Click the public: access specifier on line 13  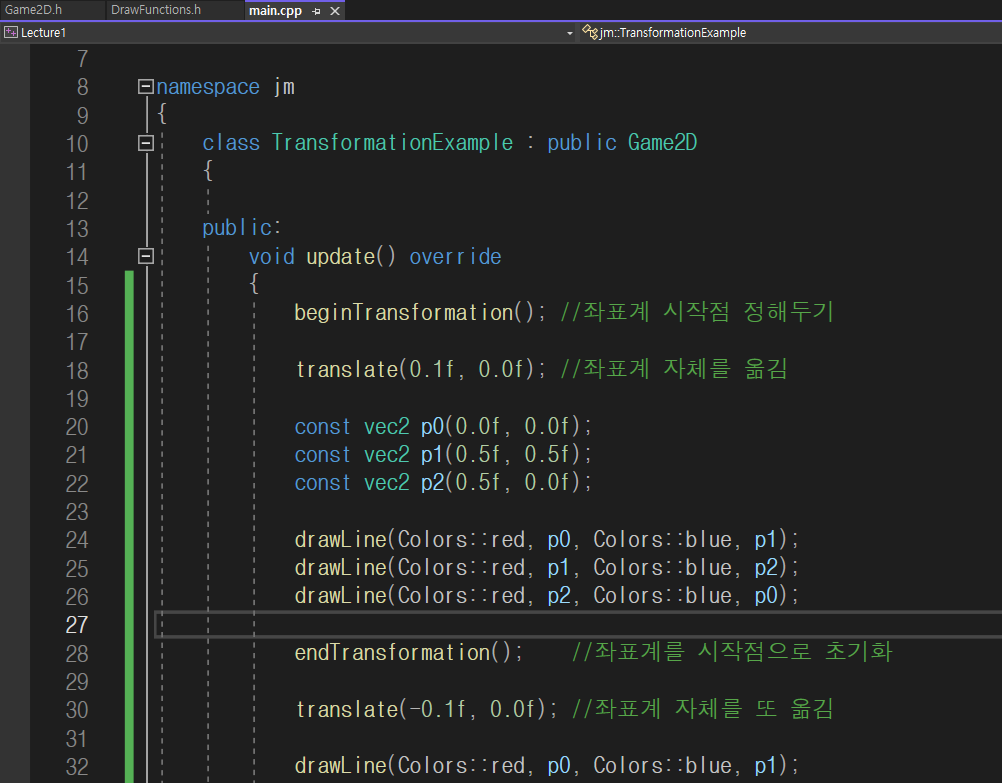click(242, 228)
